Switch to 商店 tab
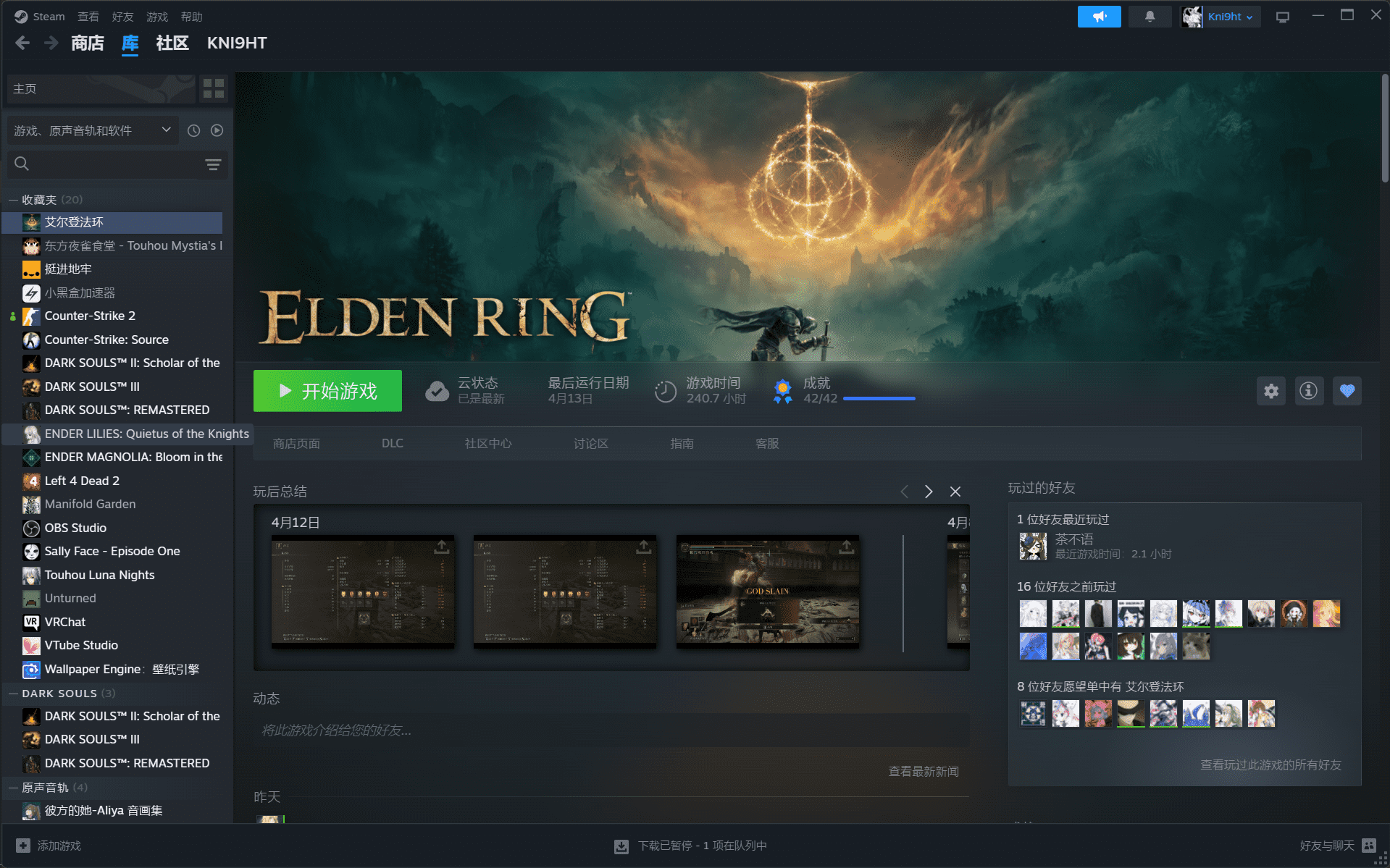1390x868 pixels. (x=87, y=43)
